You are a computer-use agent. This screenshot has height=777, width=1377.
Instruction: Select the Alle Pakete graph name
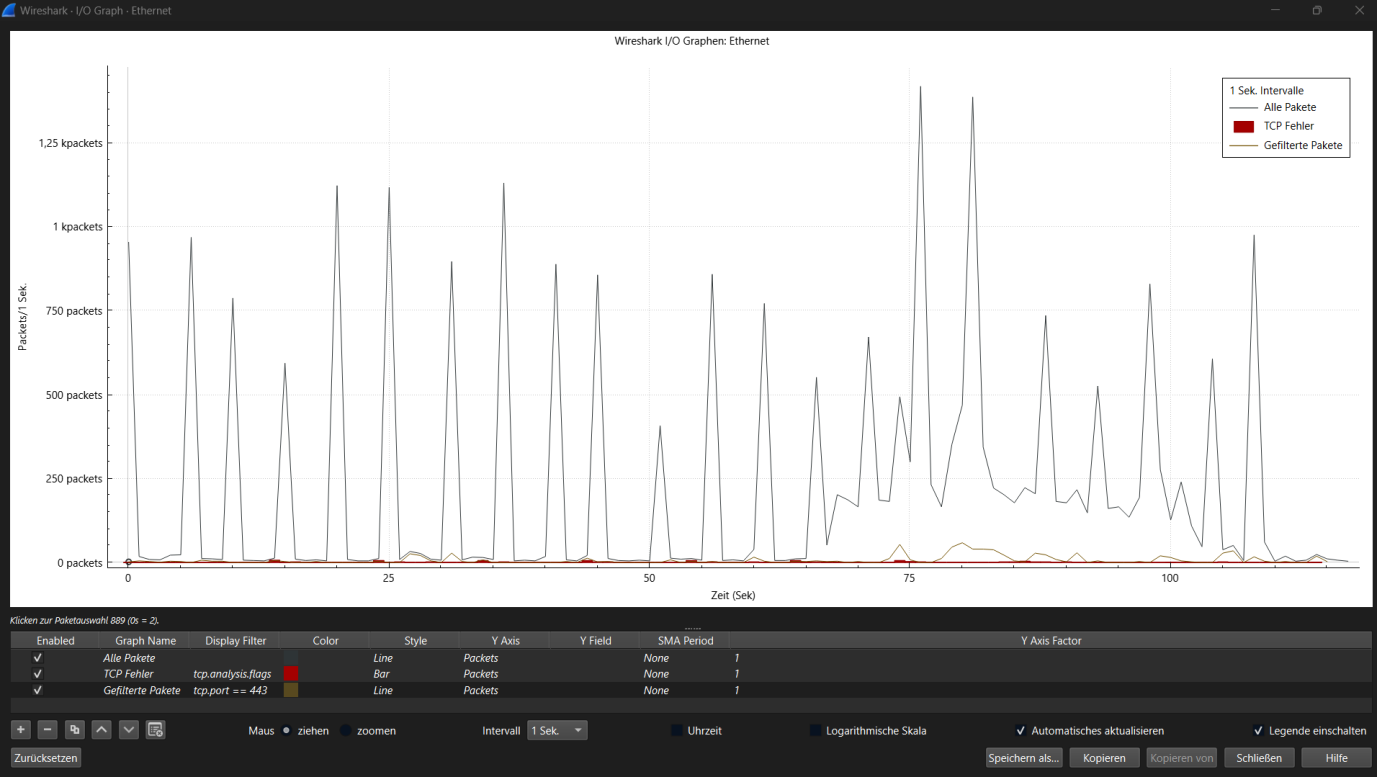[x=129, y=658]
